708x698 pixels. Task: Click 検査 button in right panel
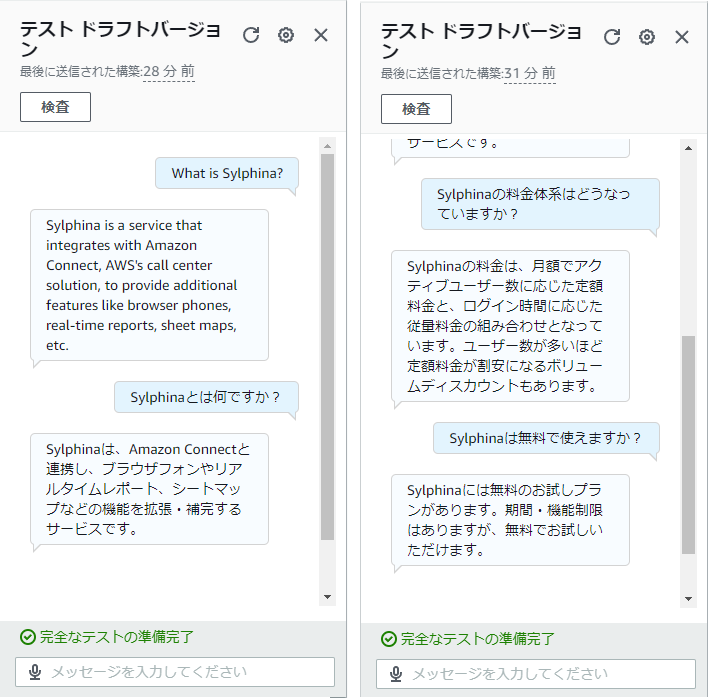(x=416, y=109)
